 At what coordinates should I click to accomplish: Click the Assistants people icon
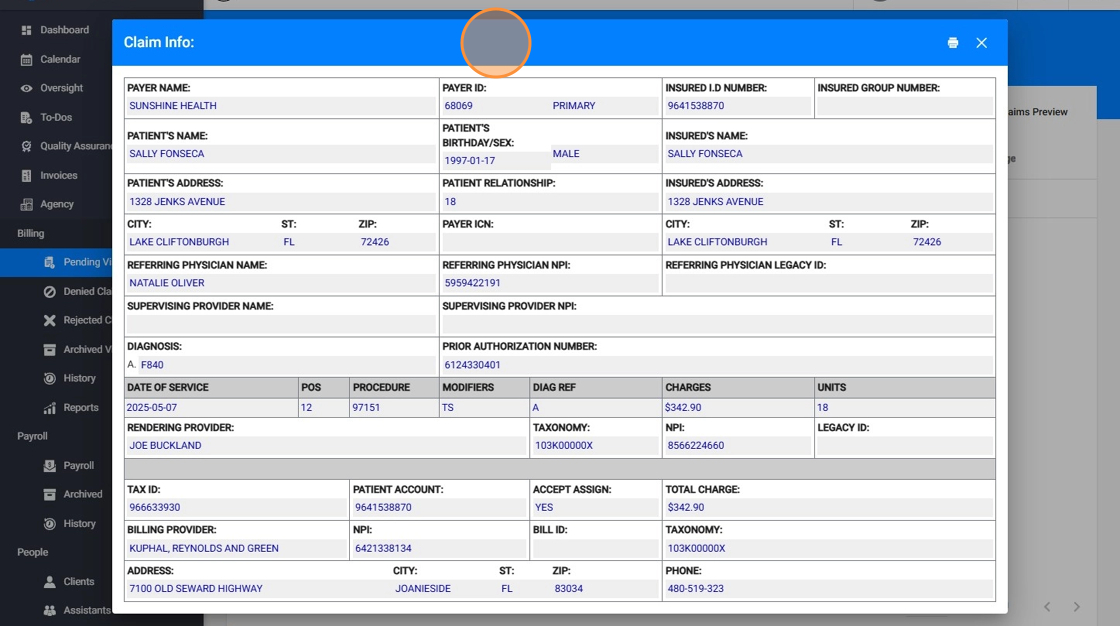(49, 611)
